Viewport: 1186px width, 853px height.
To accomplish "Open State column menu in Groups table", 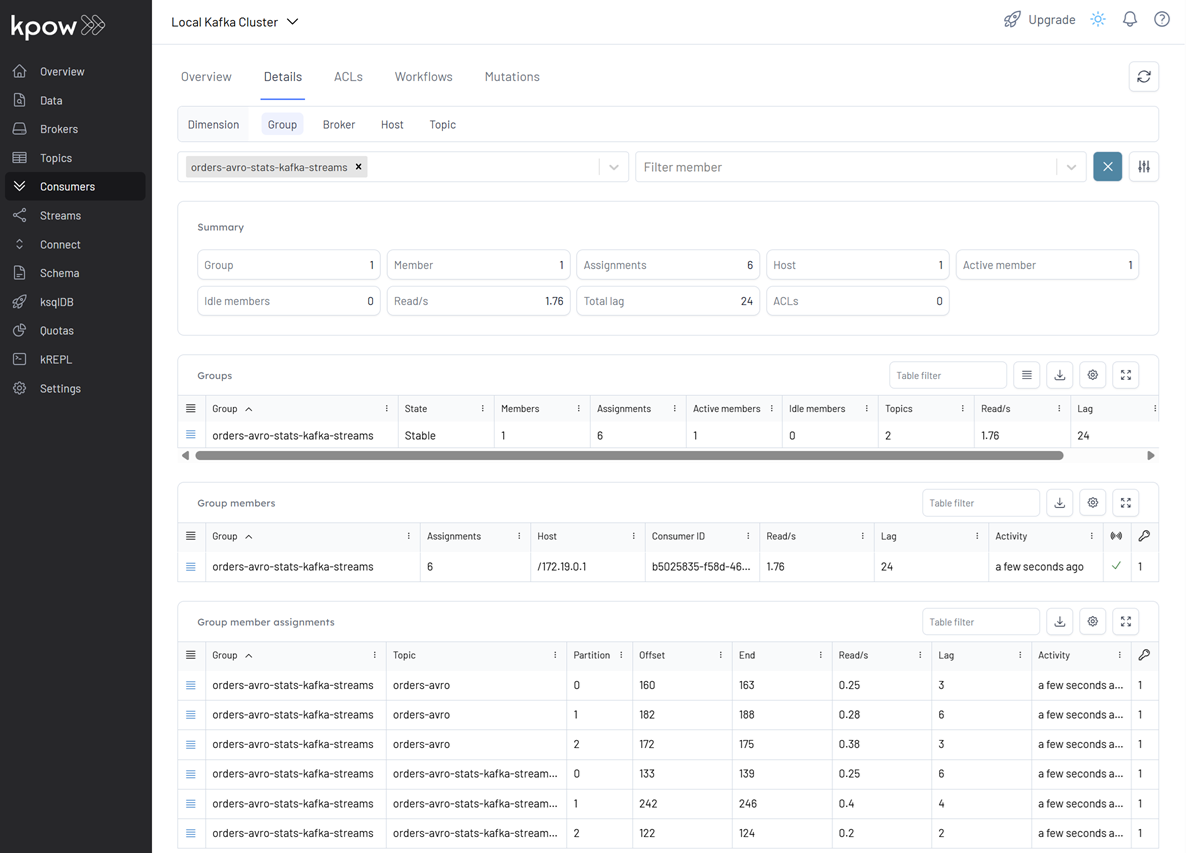I will coord(483,408).
